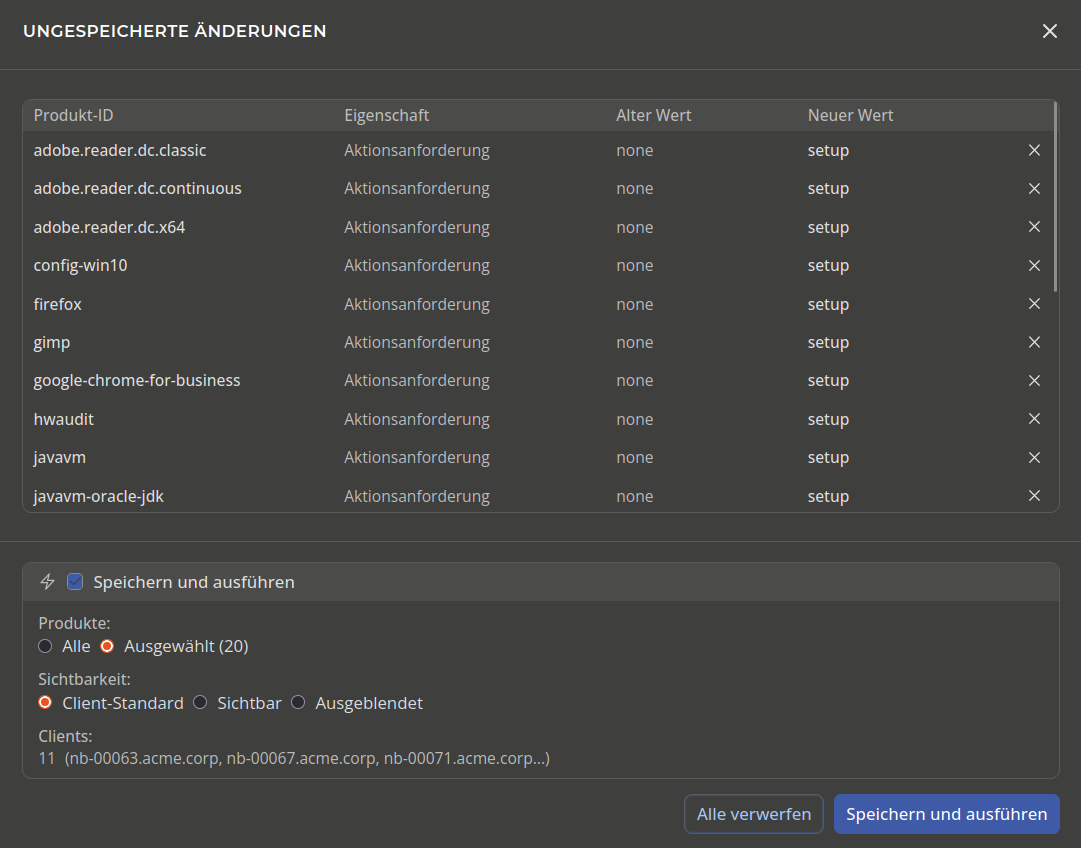
Task: Discard the hwaudit change with its X
Action: click(1034, 419)
